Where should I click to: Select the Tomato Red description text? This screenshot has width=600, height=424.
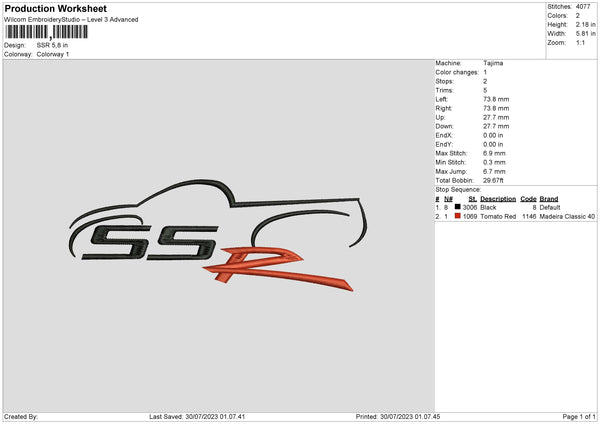point(498,217)
